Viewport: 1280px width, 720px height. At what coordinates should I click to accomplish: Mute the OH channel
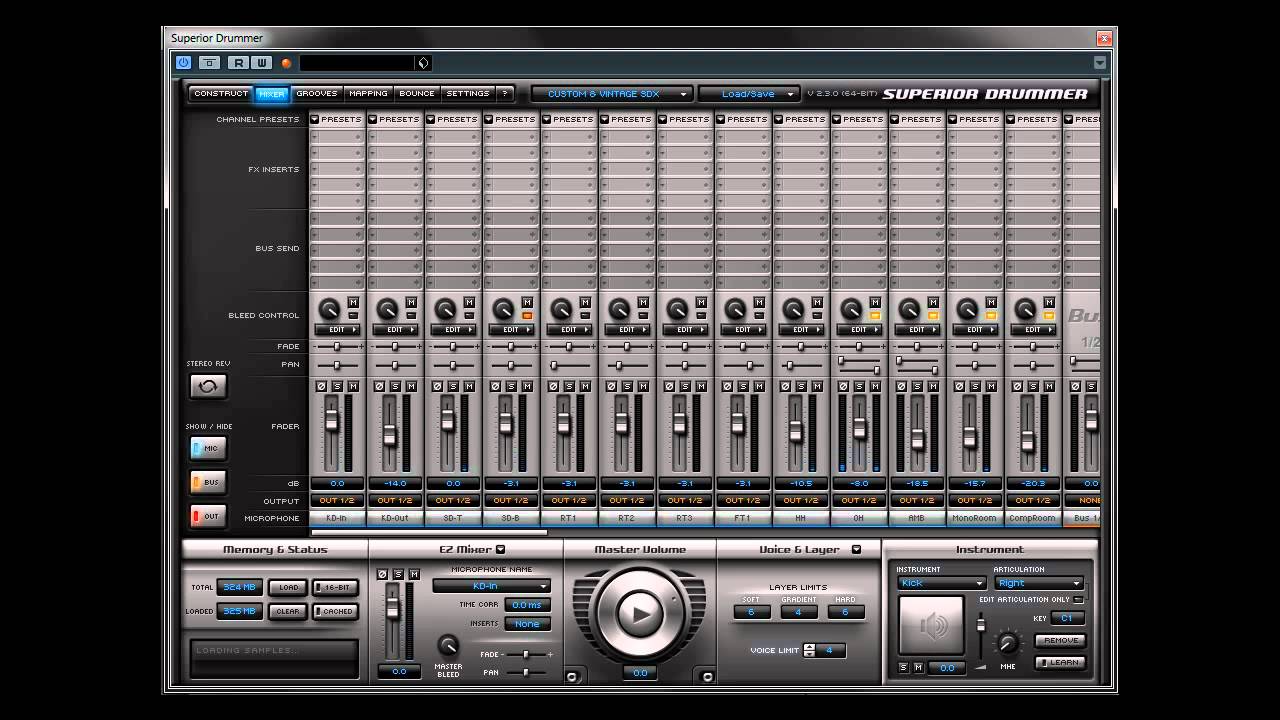click(875, 386)
